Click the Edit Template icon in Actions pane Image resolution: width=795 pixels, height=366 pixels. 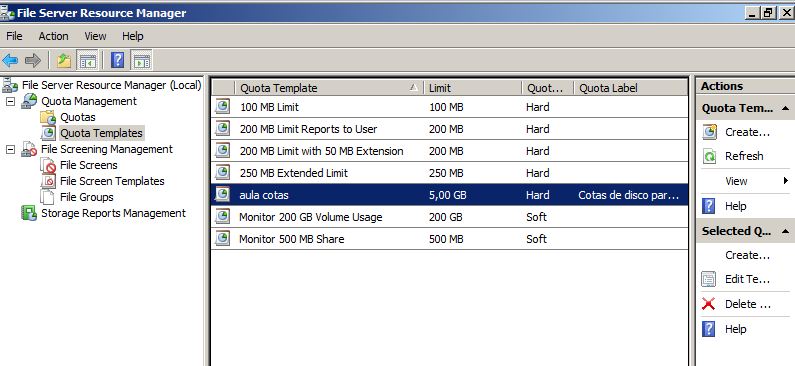[709, 279]
